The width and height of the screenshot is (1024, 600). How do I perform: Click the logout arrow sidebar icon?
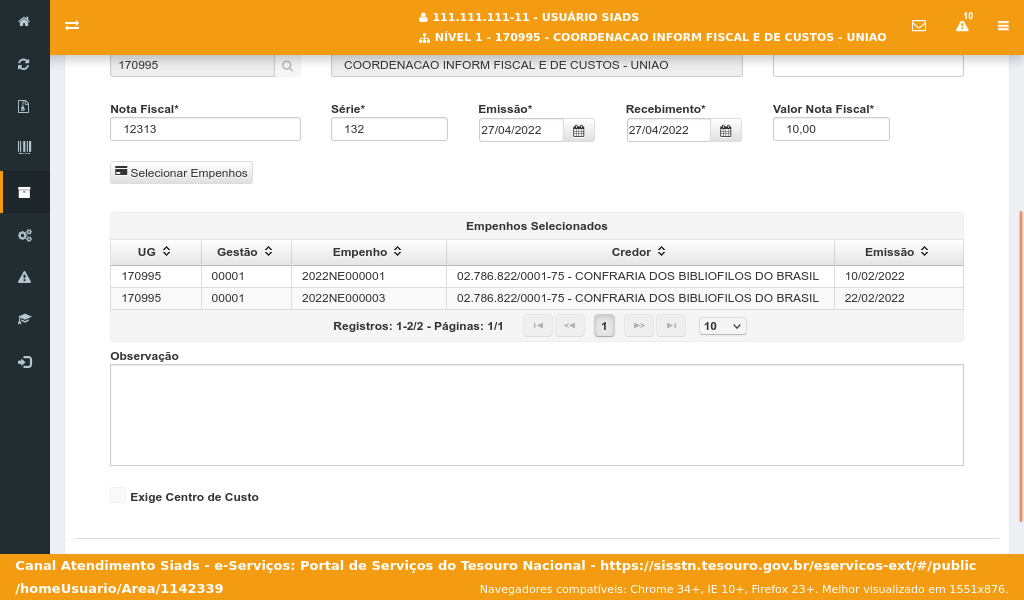pos(24,362)
